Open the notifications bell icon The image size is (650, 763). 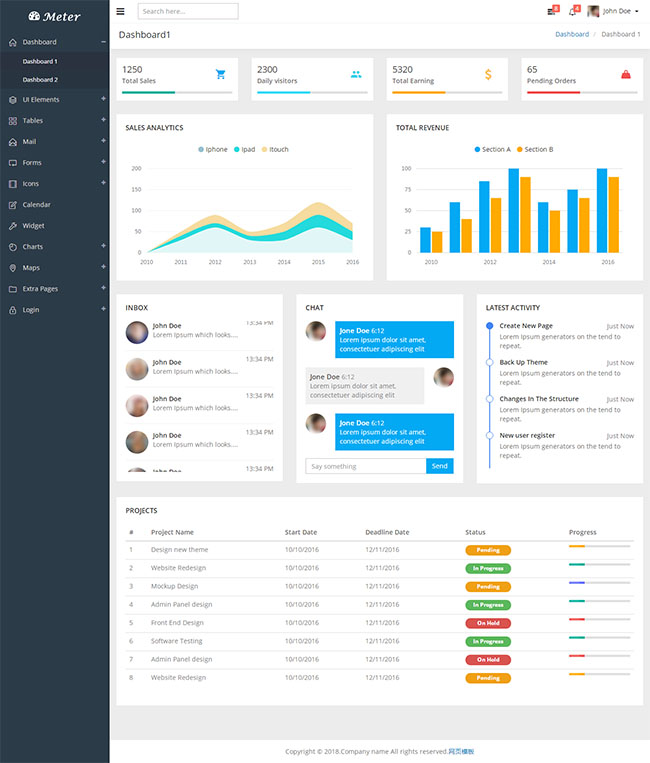click(x=573, y=12)
